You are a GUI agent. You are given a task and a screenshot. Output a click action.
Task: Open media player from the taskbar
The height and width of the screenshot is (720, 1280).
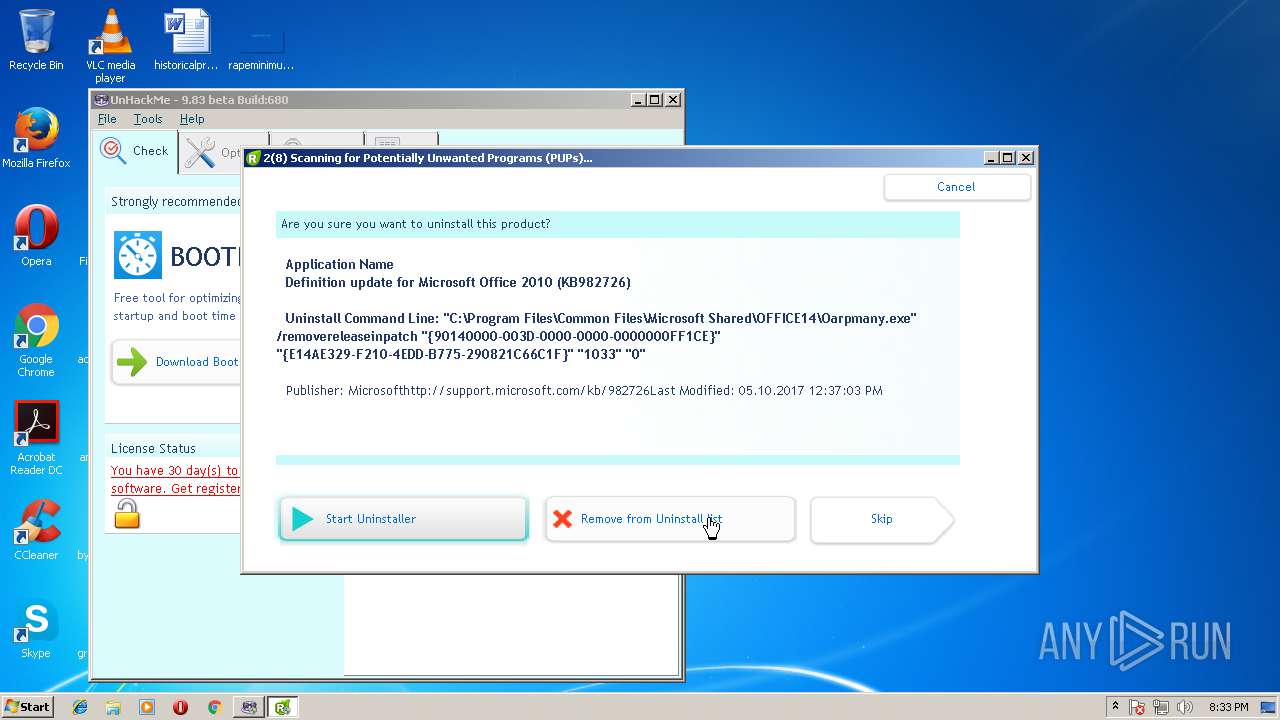coord(147,707)
